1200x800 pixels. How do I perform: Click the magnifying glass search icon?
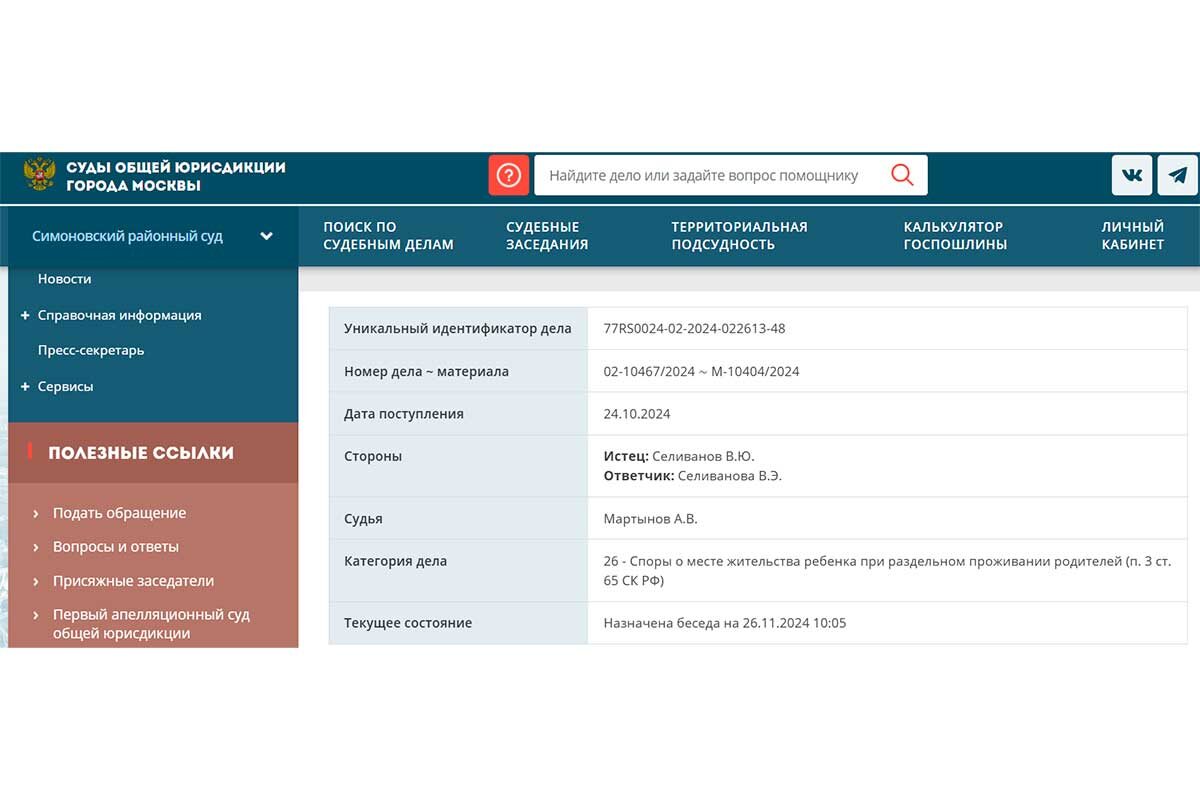pyautogui.click(x=902, y=175)
